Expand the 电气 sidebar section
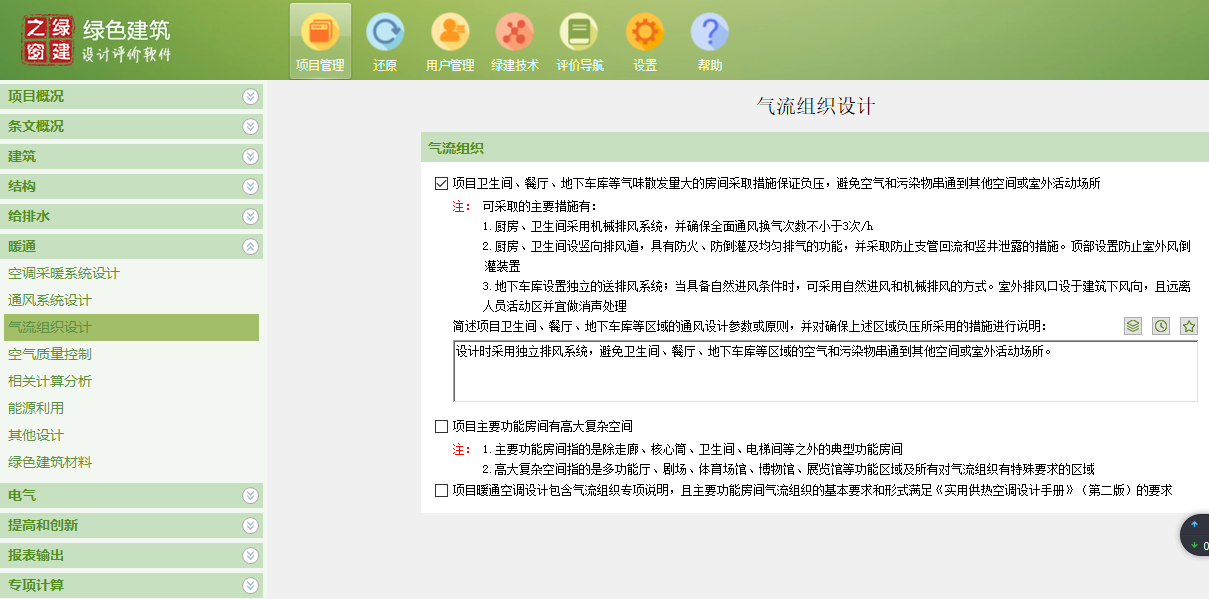Screen dimensions: 1209x599 [132, 495]
